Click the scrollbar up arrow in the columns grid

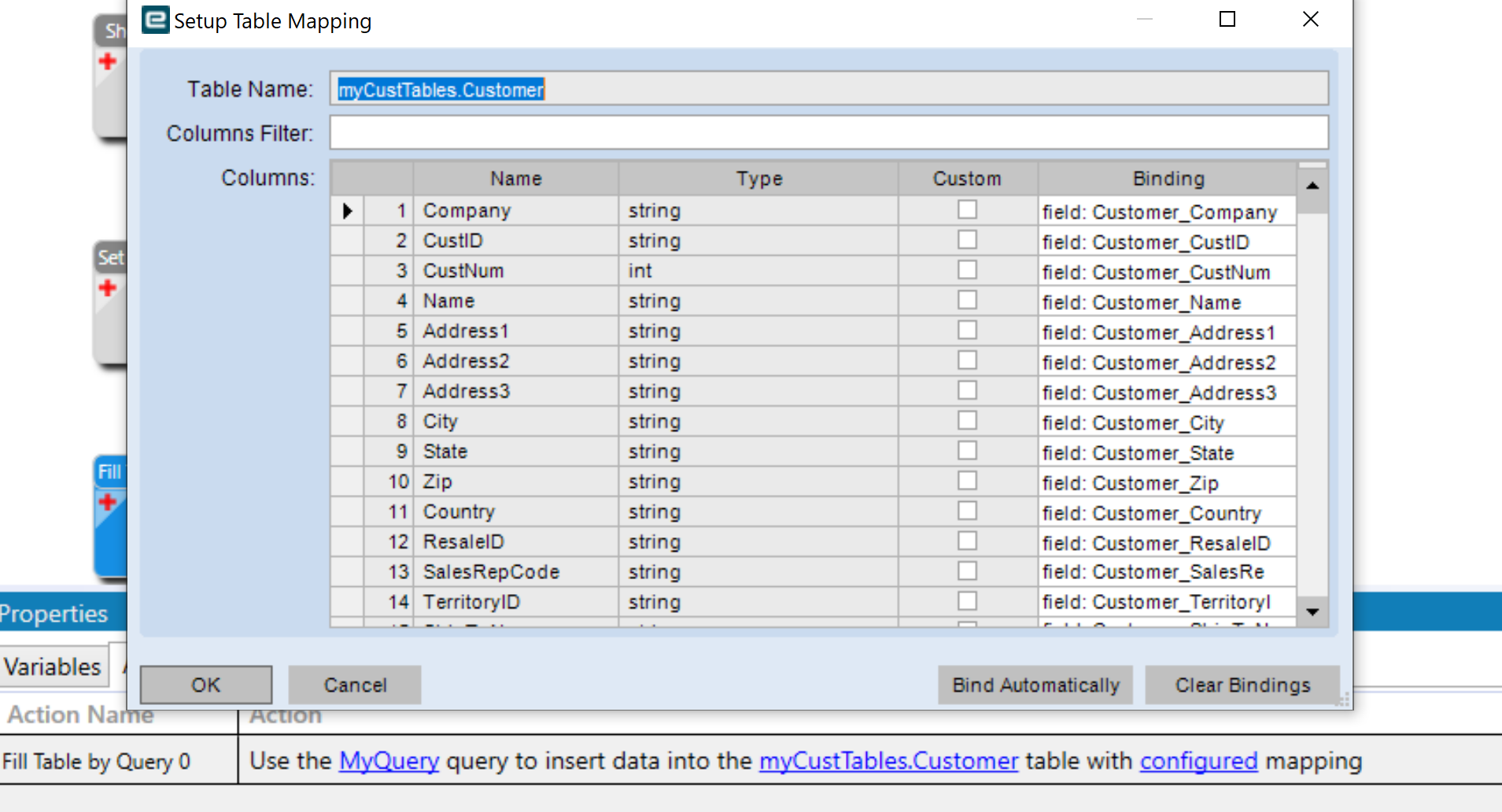1312,186
